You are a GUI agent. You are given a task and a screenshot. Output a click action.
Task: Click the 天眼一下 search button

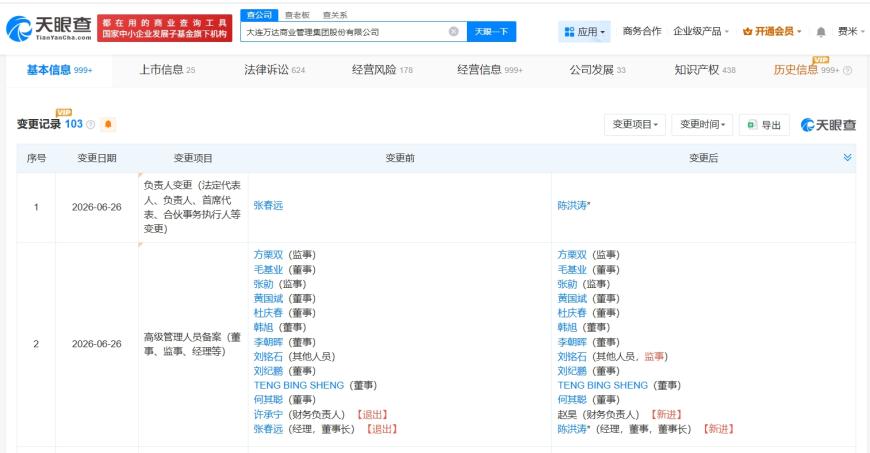coord(491,32)
